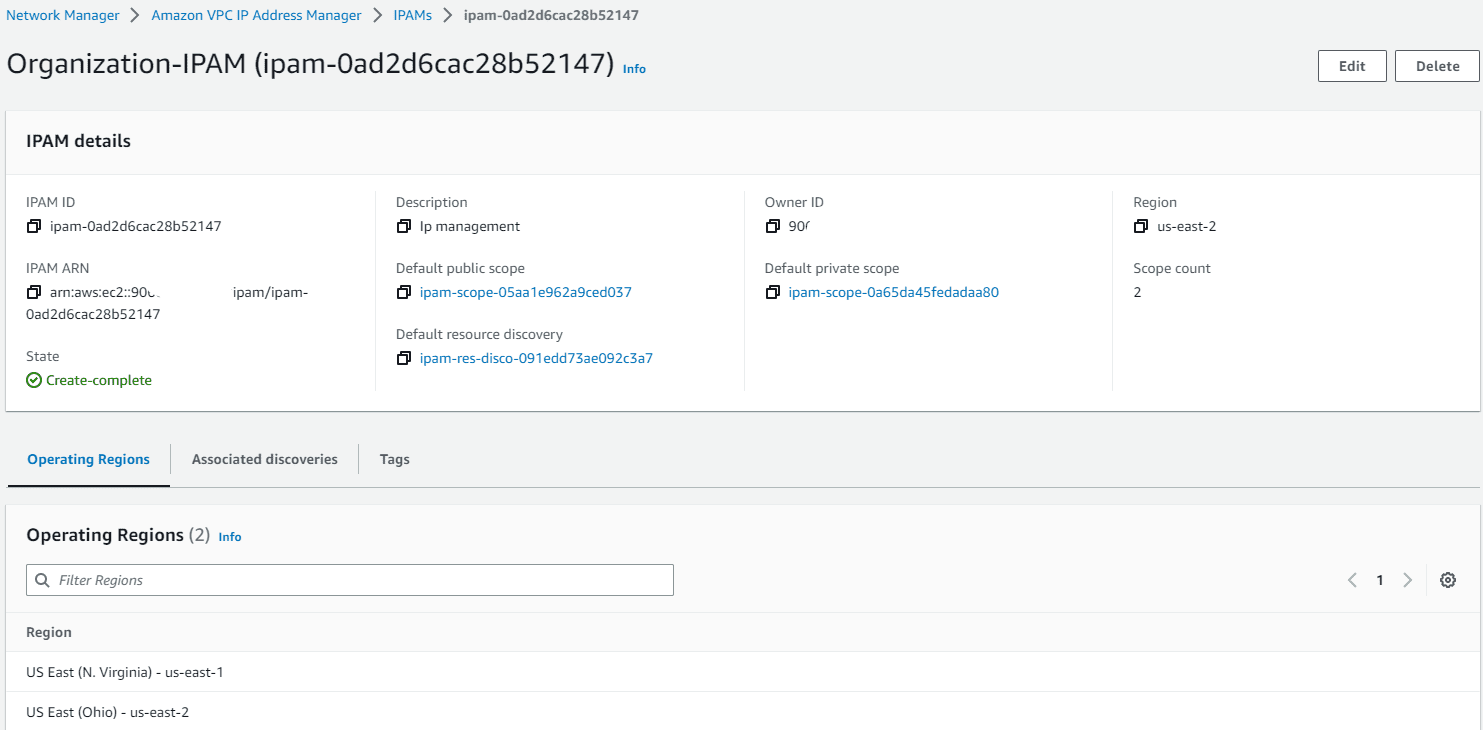The height and width of the screenshot is (730, 1483).
Task: Copy the Owner ID icon
Action: click(x=772, y=226)
